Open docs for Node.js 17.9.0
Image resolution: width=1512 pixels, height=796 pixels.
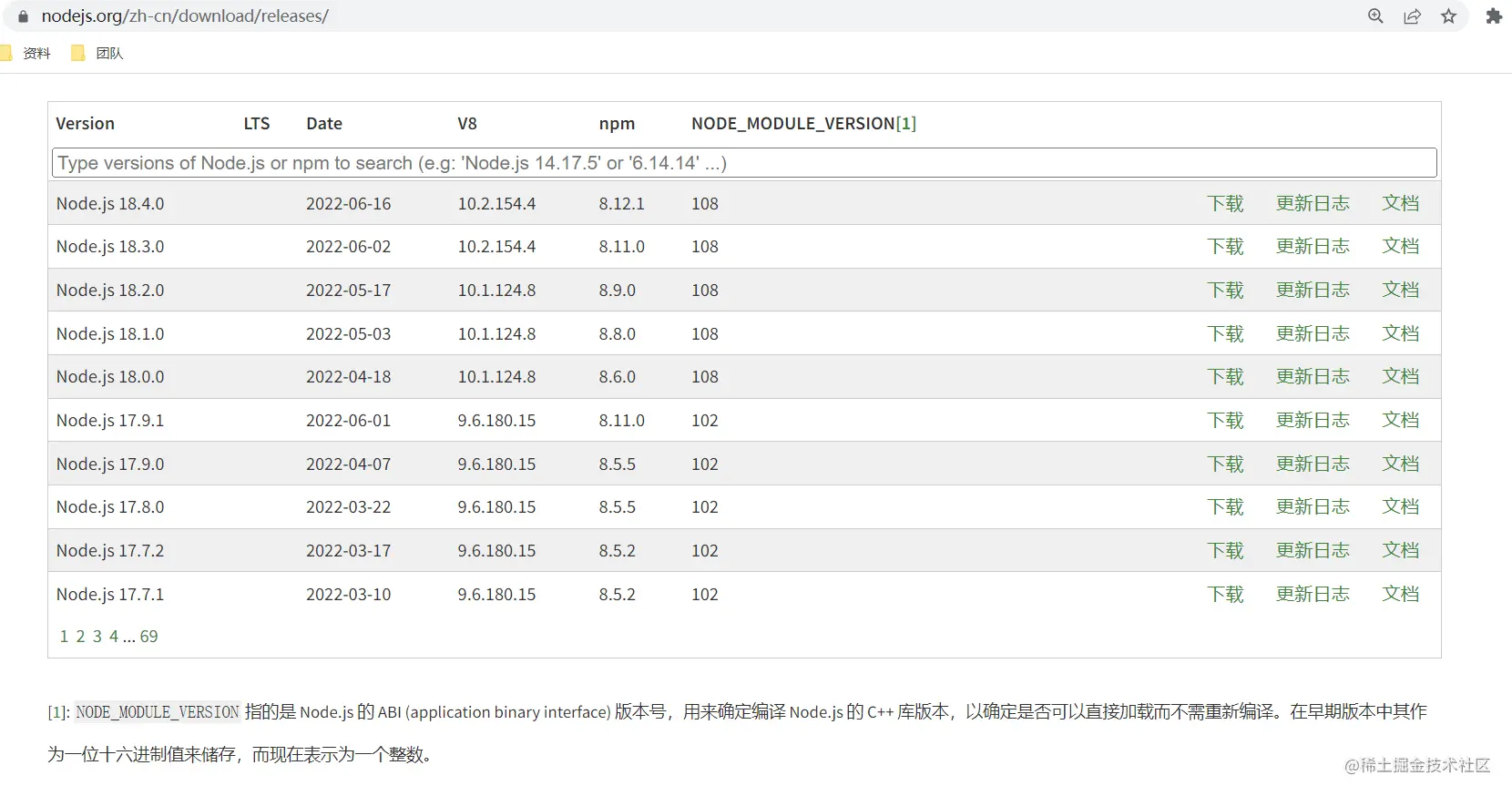tap(1400, 464)
